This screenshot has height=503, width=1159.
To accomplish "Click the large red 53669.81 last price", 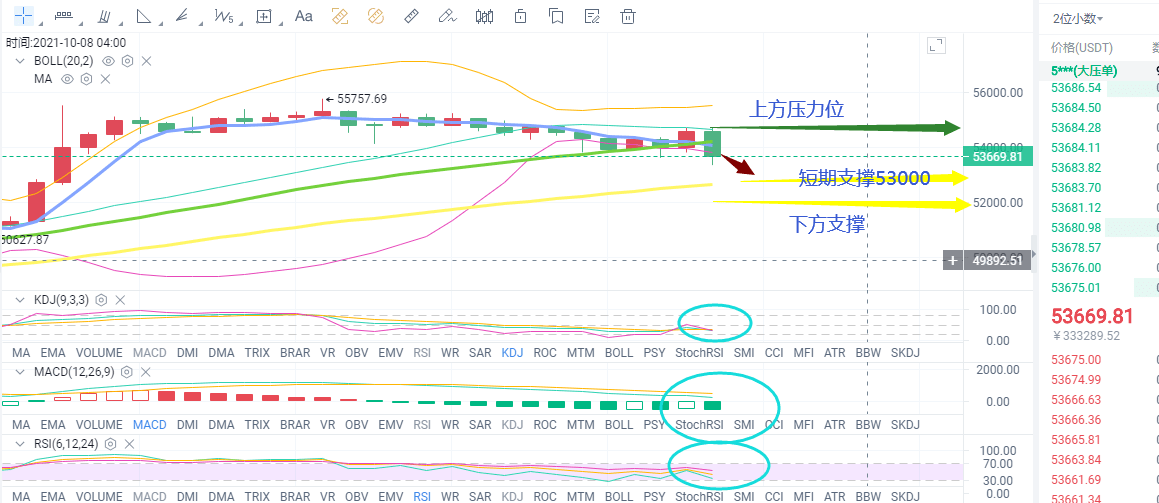I will point(1092,317).
